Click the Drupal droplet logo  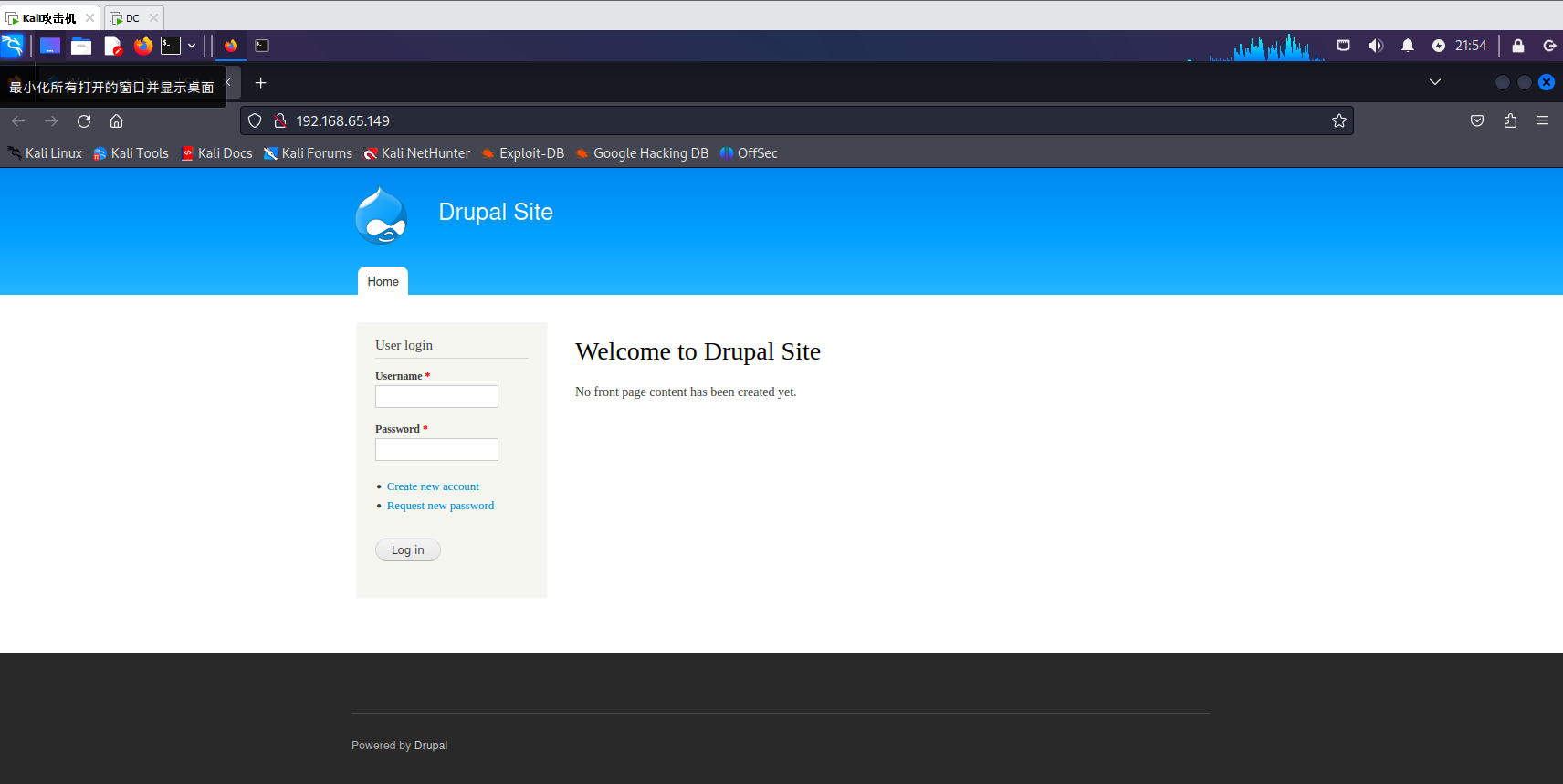click(382, 216)
